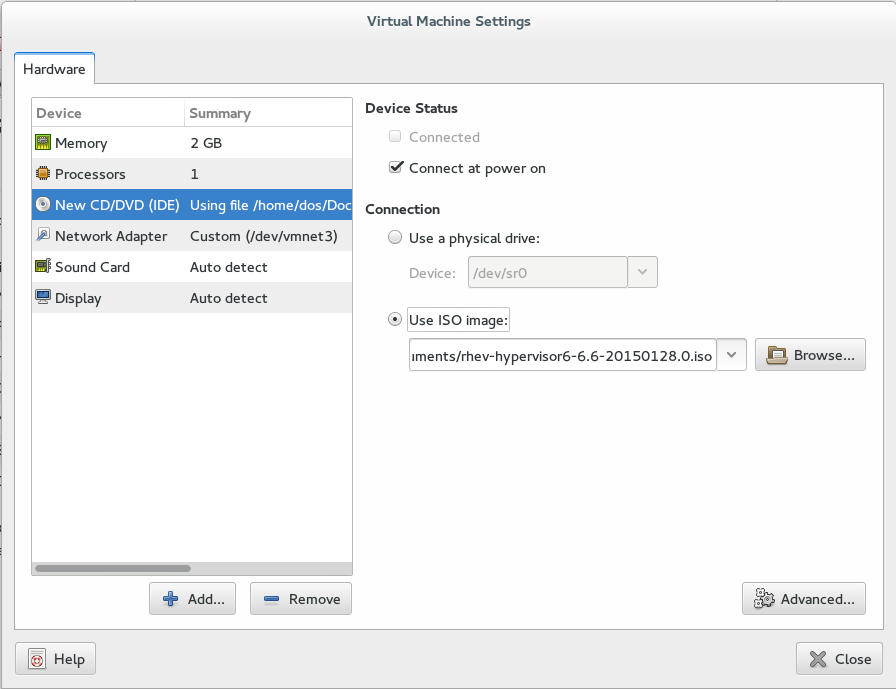Click the CD/DVD disc icon
The height and width of the screenshot is (689, 896).
pyautogui.click(x=43, y=205)
